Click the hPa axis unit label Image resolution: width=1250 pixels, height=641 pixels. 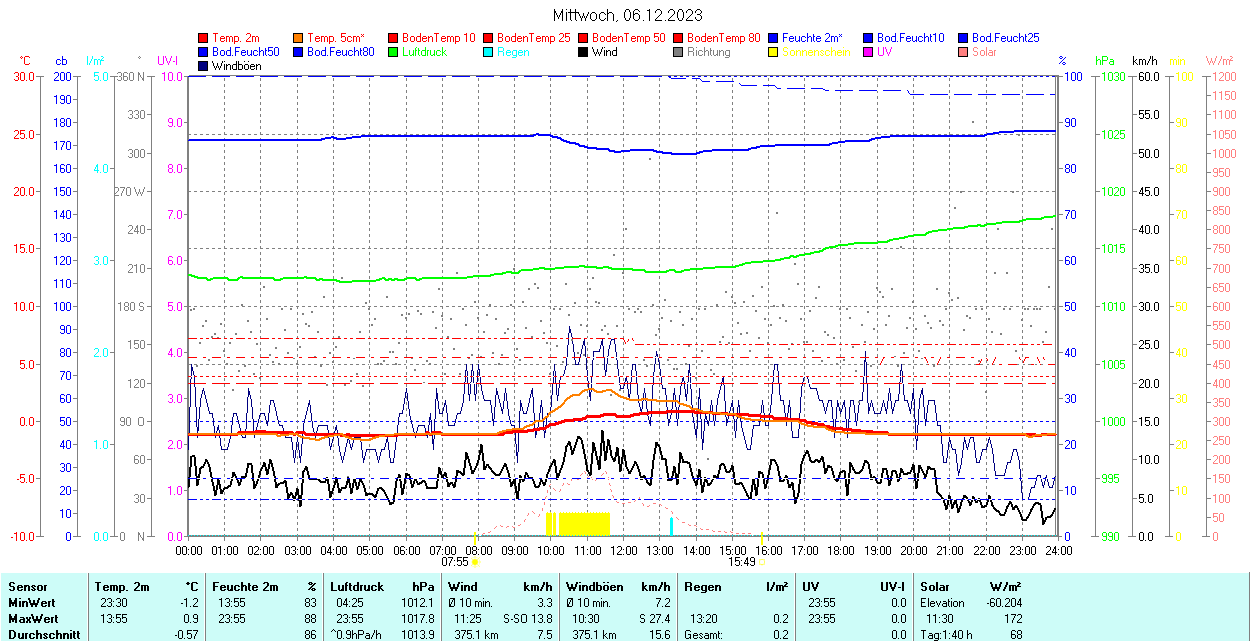pos(1105,61)
